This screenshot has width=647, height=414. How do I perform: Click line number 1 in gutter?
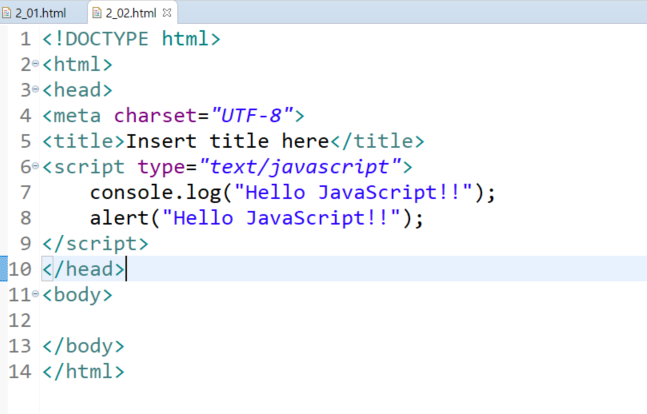pos(26,39)
